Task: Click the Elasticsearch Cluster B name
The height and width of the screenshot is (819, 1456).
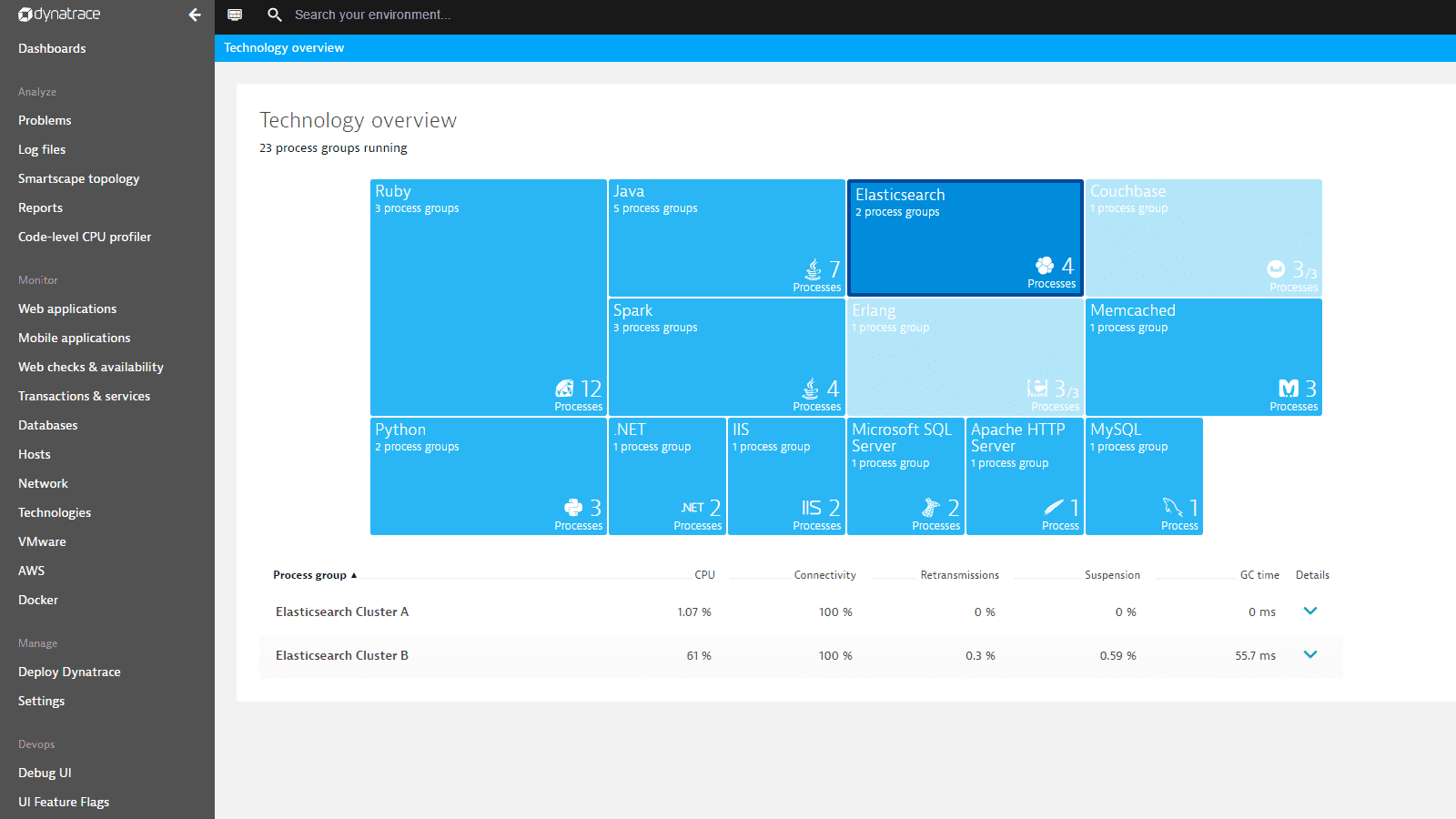Action: tap(342, 655)
